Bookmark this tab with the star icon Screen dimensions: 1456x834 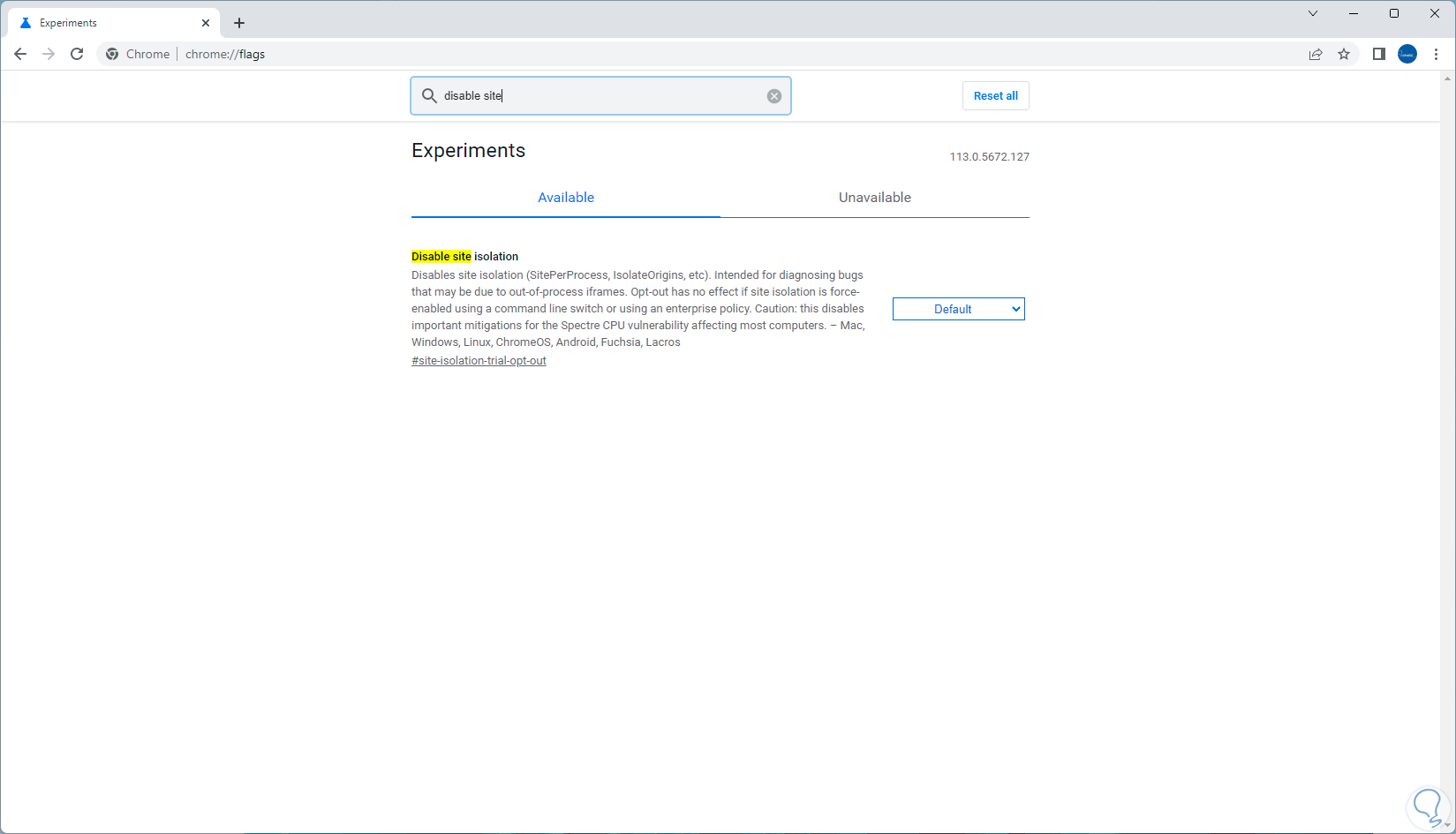pyautogui.click(x=1344, y=54)
